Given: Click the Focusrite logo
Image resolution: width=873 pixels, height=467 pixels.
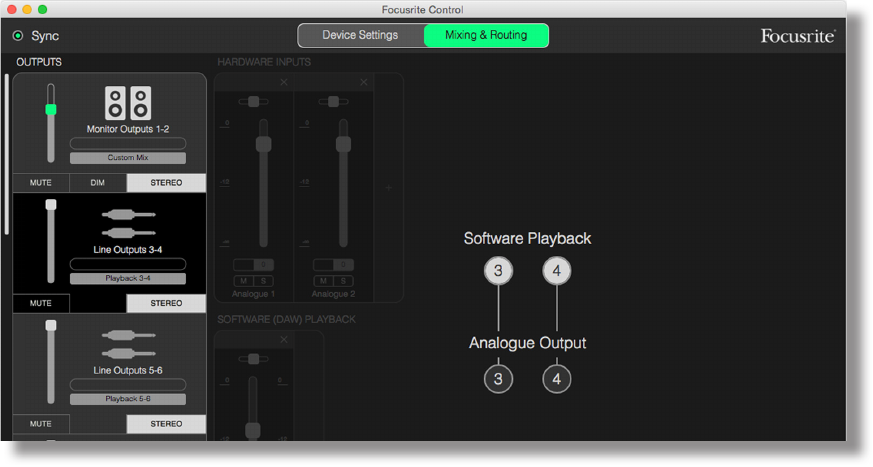Looking at the screenshot, I should pos(798,36).
